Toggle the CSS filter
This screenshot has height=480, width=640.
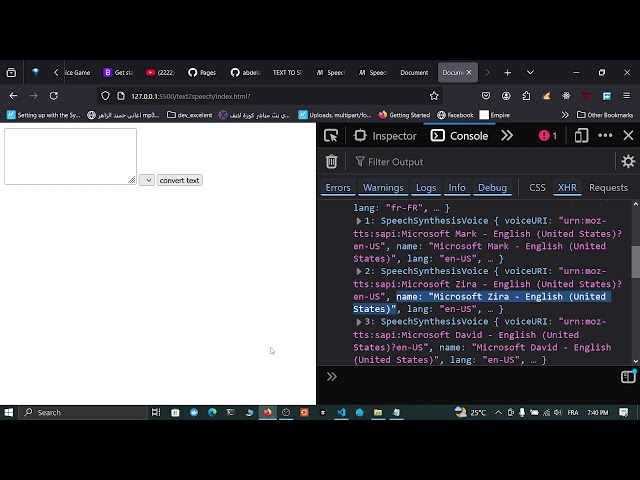point(537,188)
